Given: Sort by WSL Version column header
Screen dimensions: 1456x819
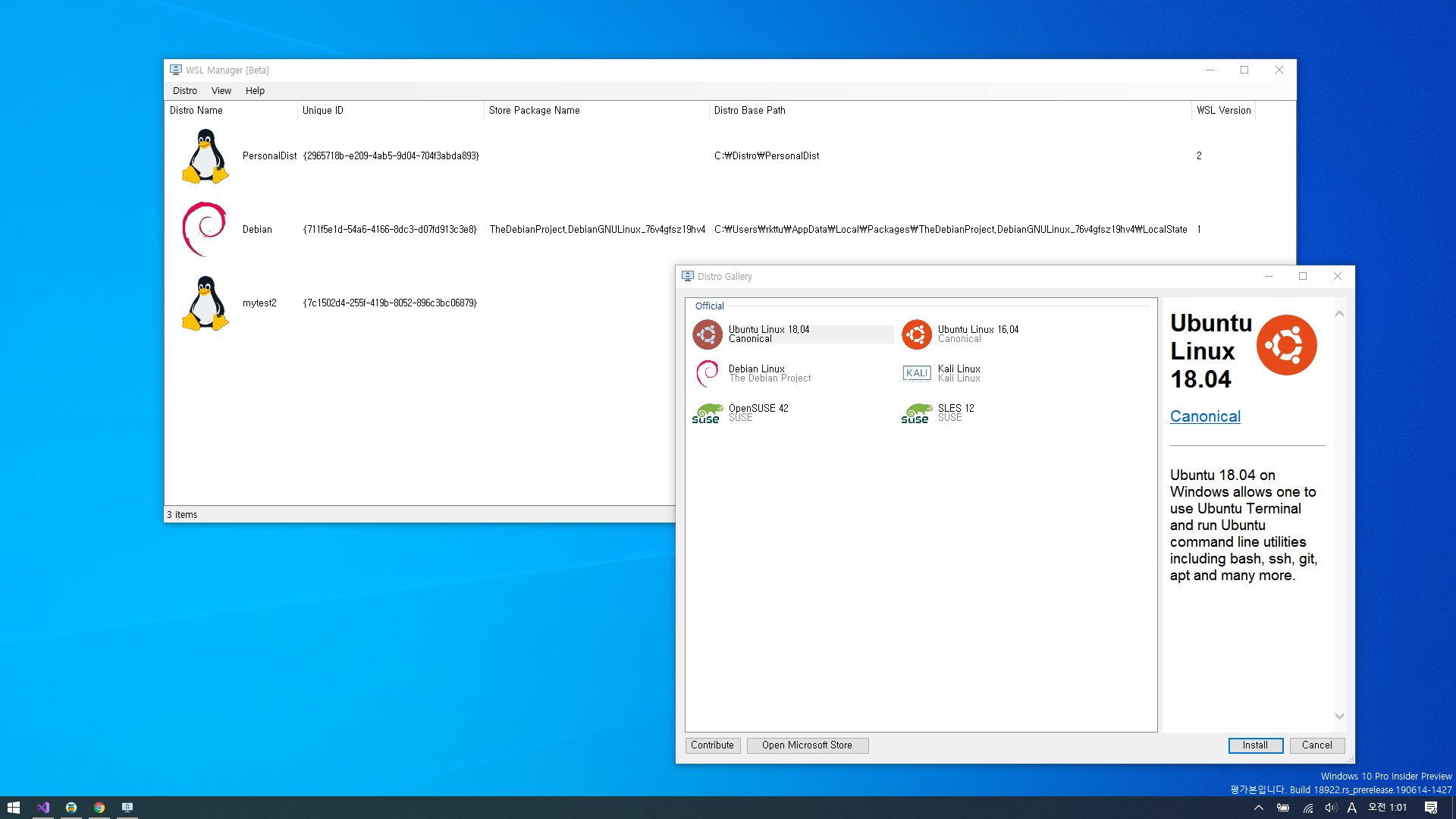Looking at the screenshot, I should [x=1222, y=110].
